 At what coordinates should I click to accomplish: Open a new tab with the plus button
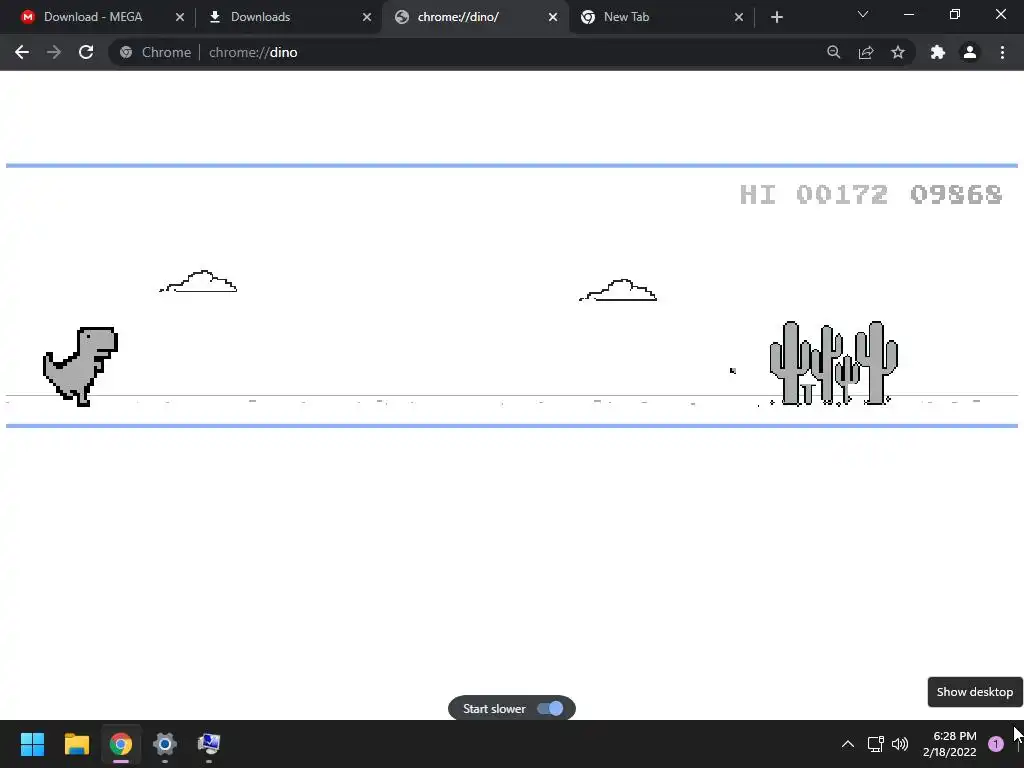coord(776,17)
